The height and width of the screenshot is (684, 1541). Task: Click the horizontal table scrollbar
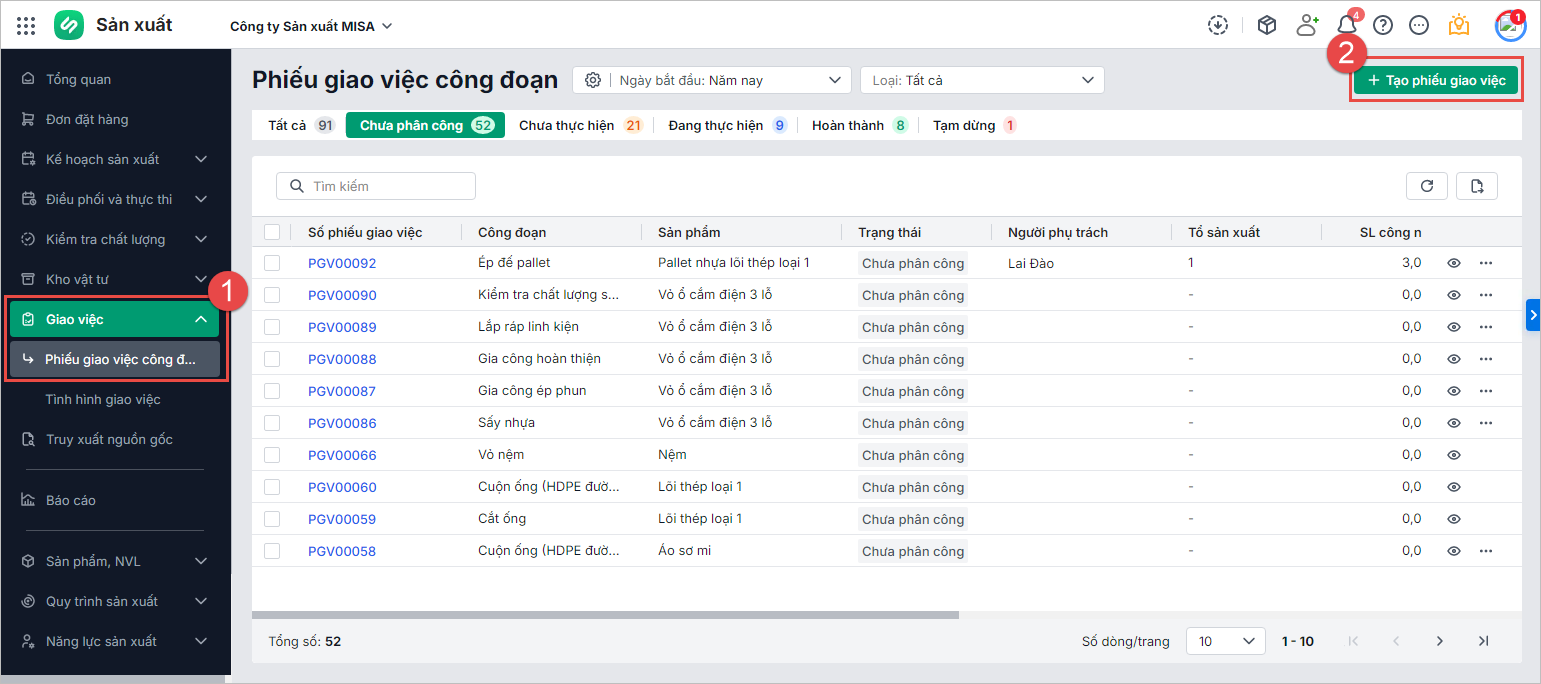[x=605, y=615]
